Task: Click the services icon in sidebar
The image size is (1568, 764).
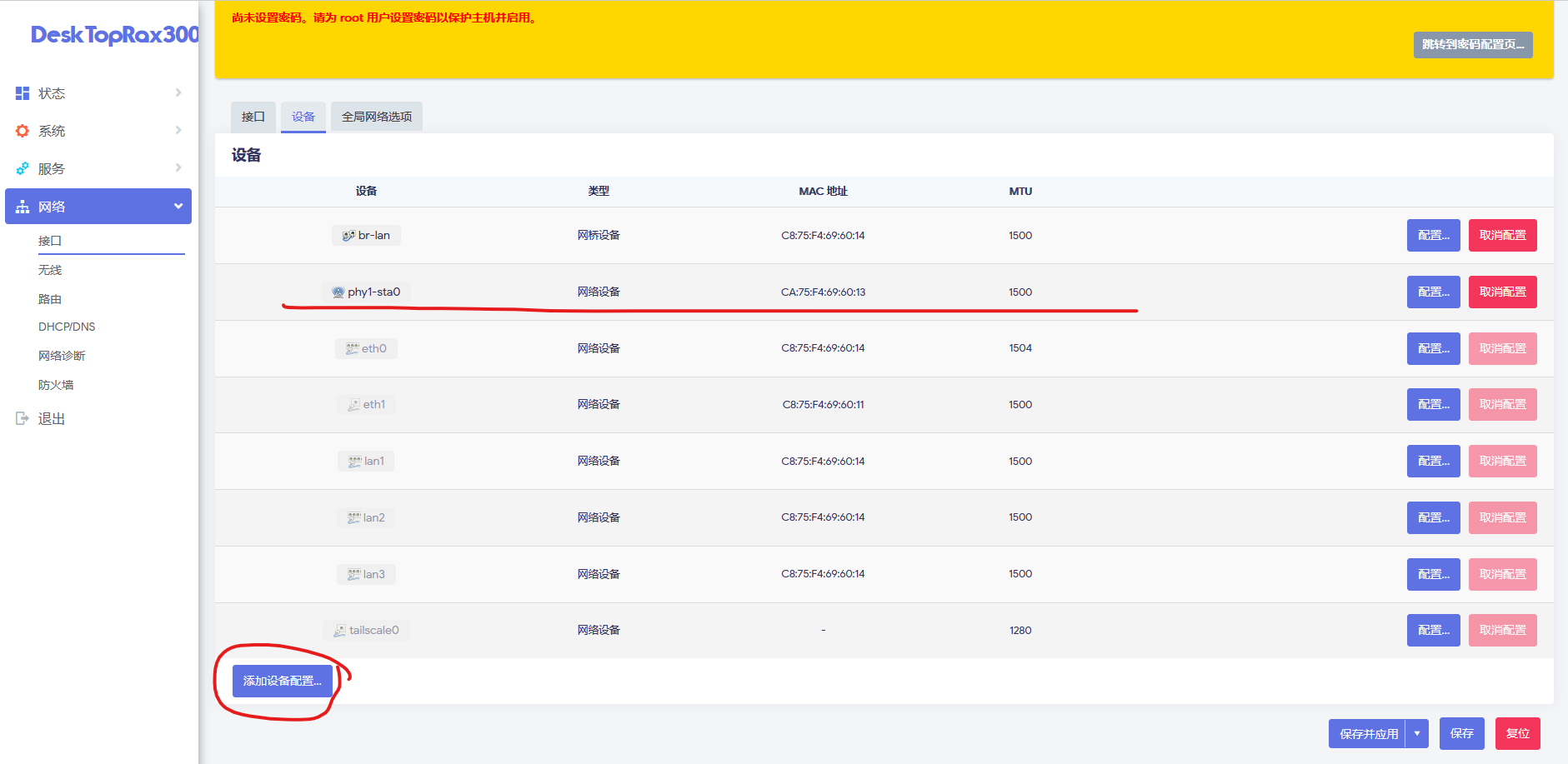Action: click(x=23, y=168)
